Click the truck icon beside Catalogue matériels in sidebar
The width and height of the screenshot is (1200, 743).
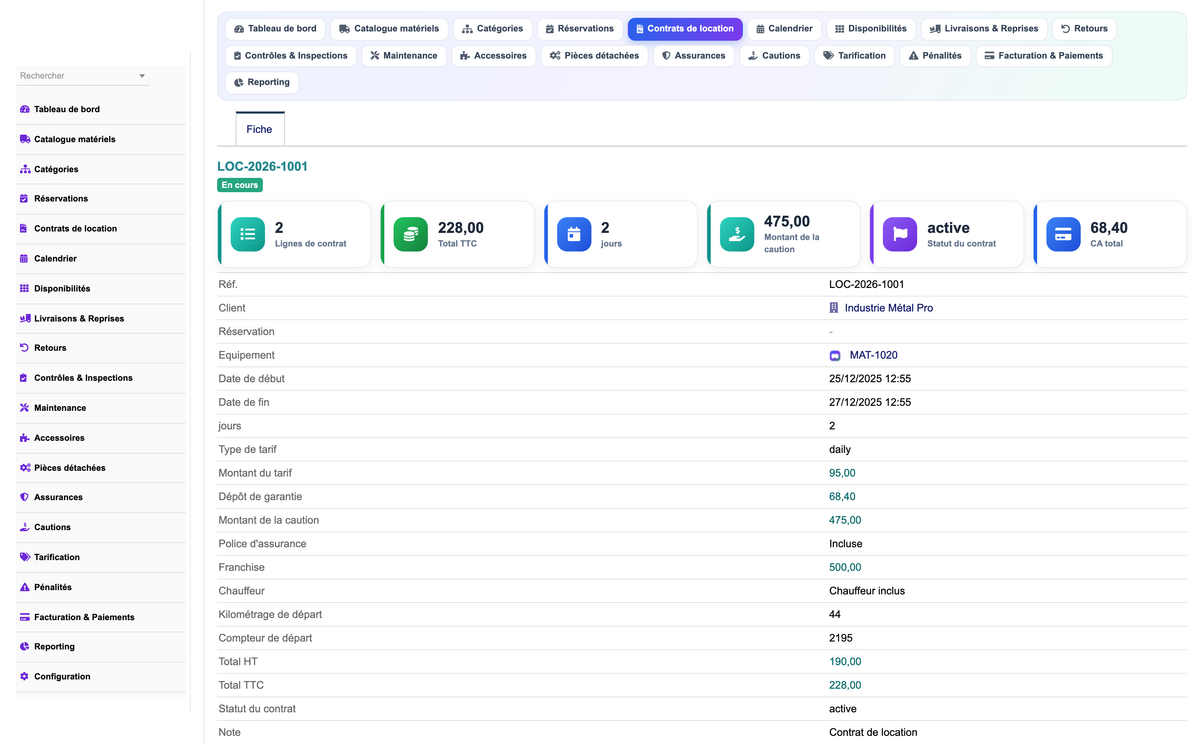(24, 139)
